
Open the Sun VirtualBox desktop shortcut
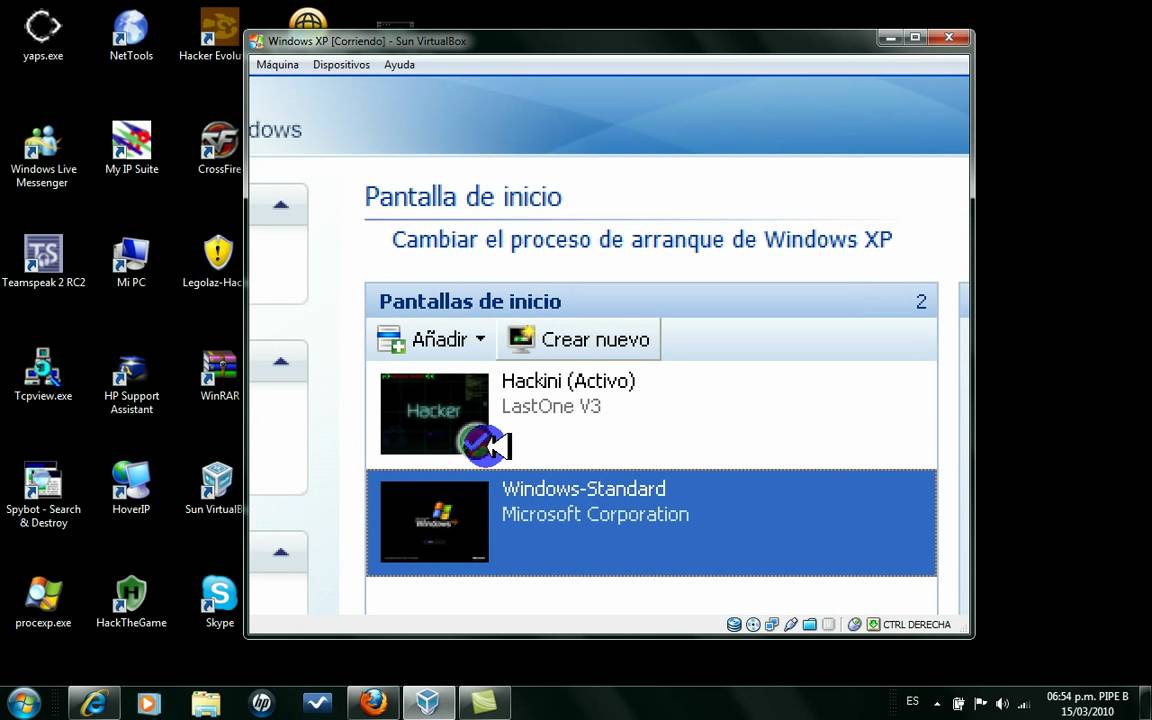click(215, 488)
